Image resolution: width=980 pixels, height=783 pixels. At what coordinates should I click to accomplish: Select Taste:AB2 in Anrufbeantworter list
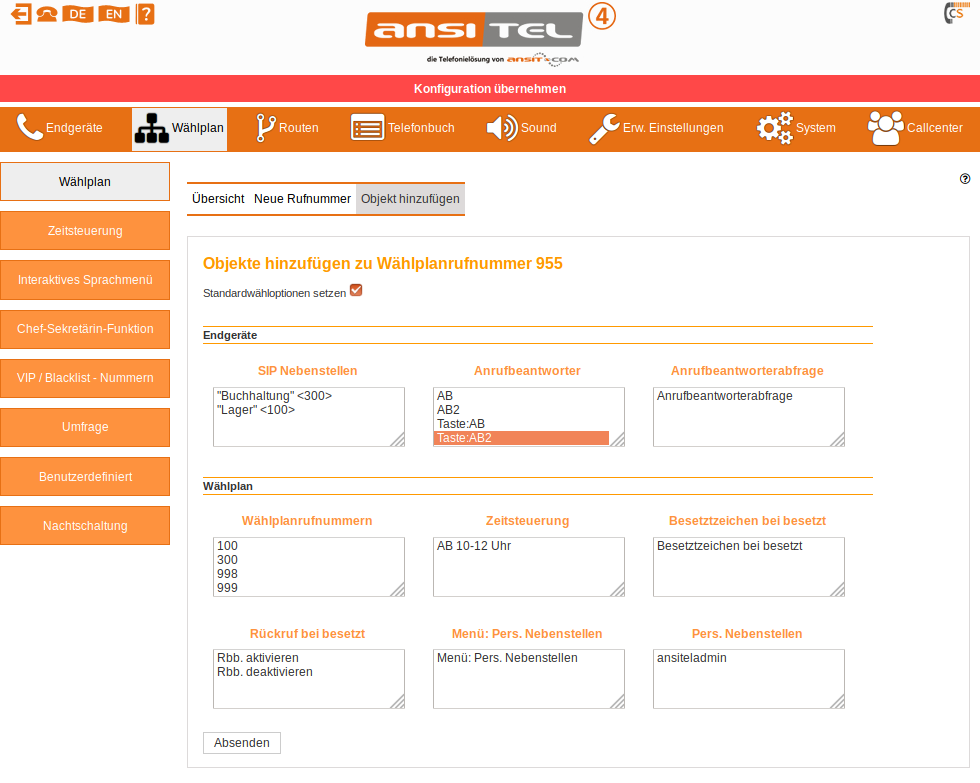point(520,438)
